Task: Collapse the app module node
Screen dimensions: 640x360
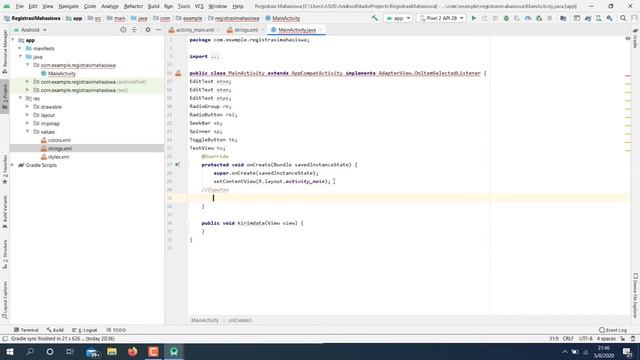Action: click(x=13, y=40)
